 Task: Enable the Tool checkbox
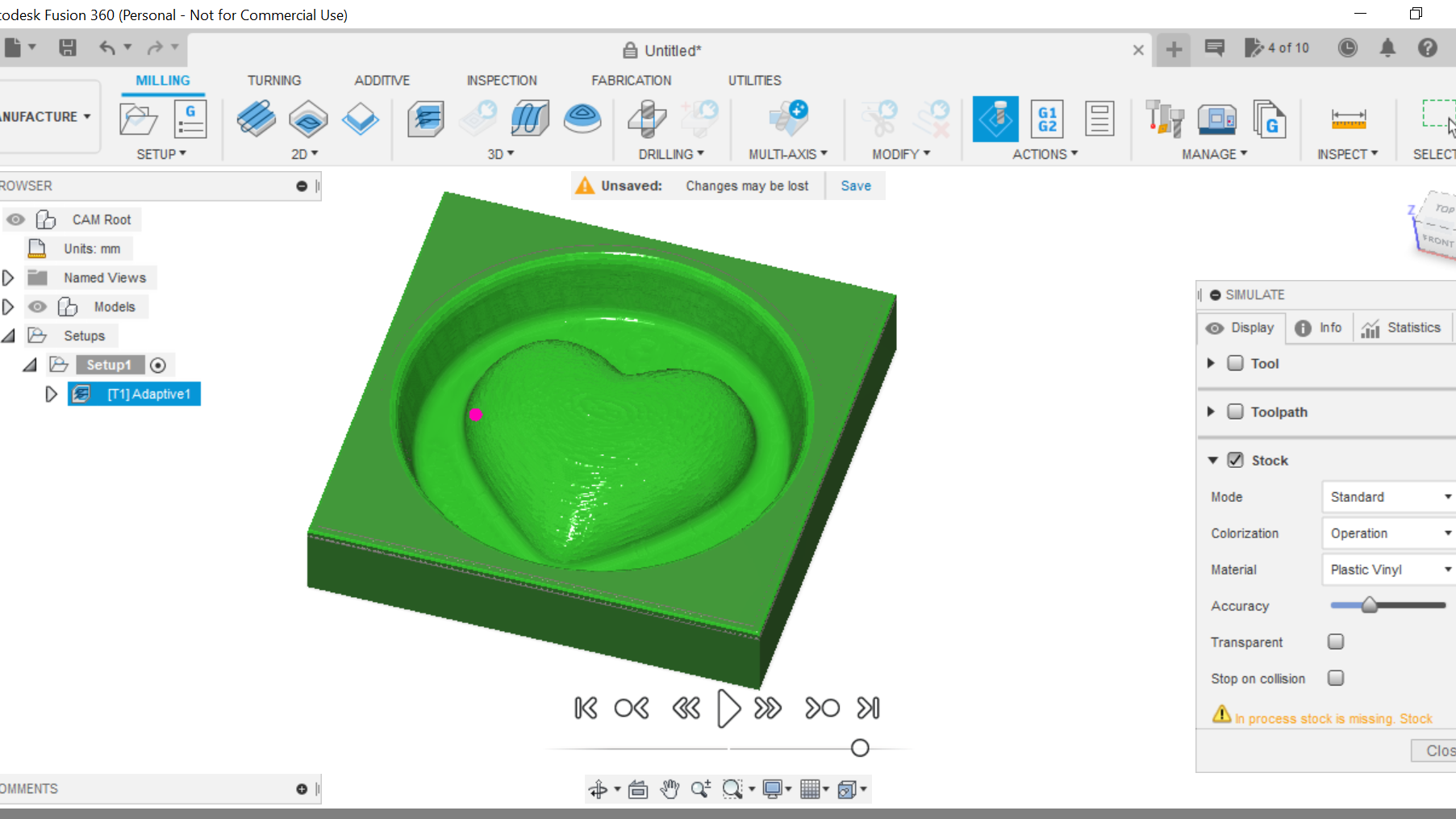pyautogui.click(x=1235, y=363)
